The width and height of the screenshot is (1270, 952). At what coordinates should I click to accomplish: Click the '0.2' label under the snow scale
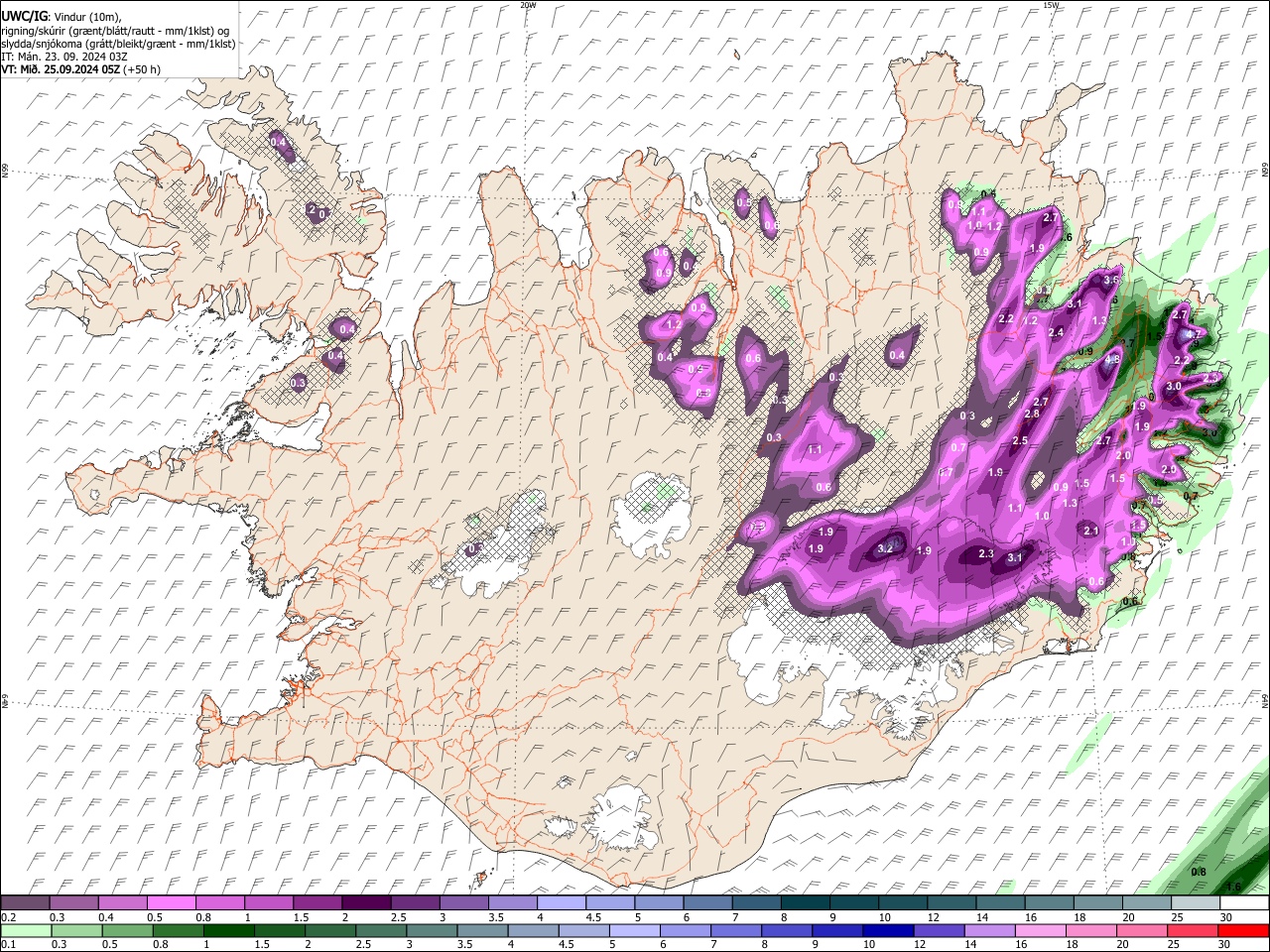coord(8,918)
